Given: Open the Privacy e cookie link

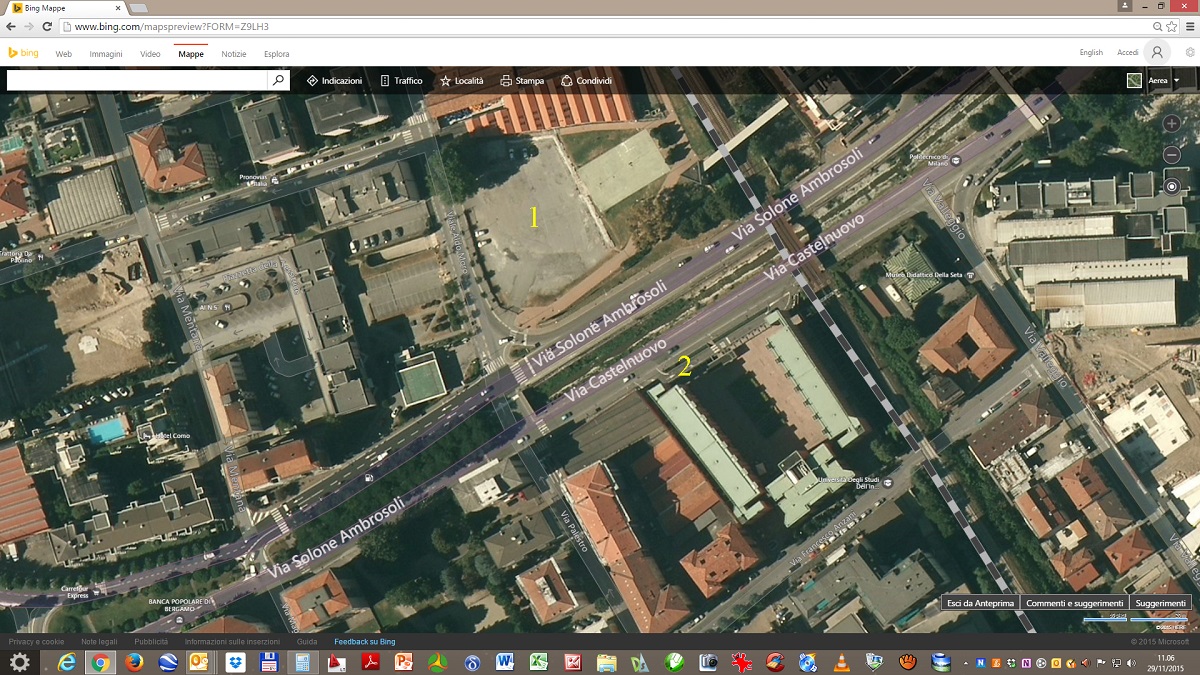Looking at the screenshot, I should pos(36,641).
